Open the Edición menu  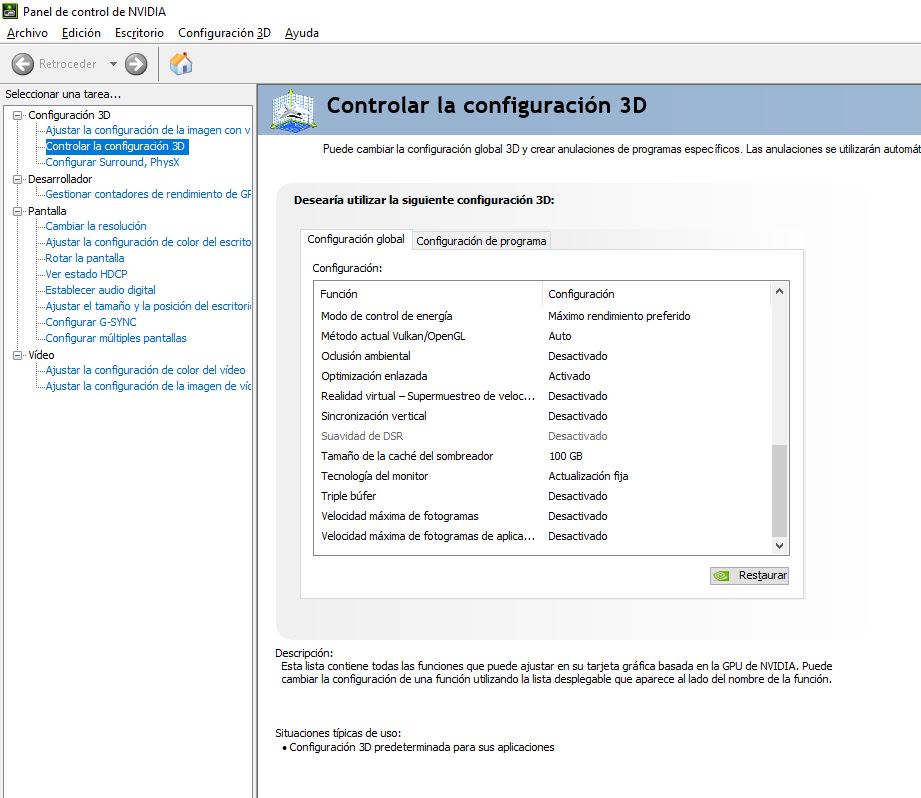tap(81, 33)
